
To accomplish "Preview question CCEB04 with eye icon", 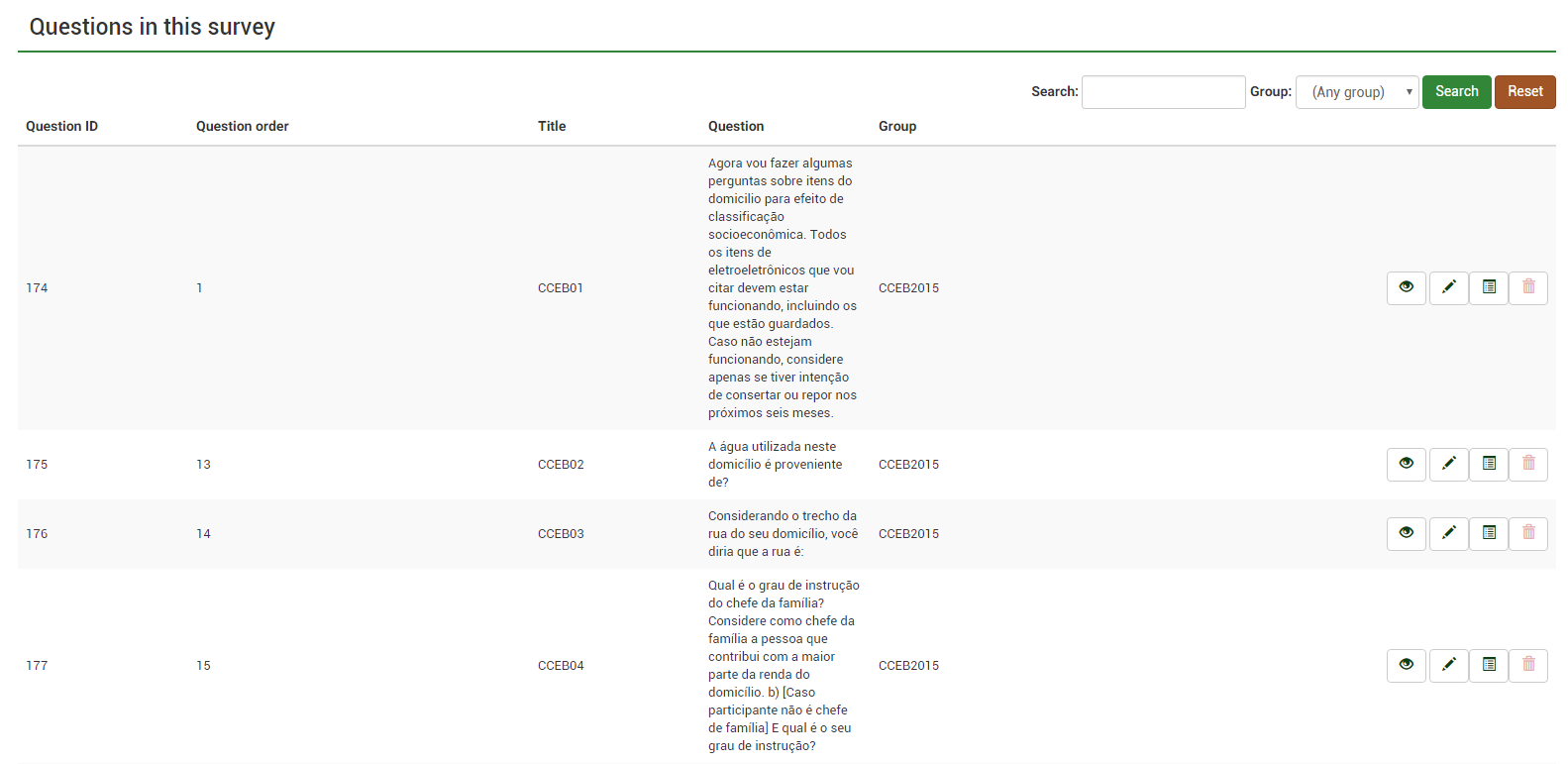I will [x=1406, y=665].
